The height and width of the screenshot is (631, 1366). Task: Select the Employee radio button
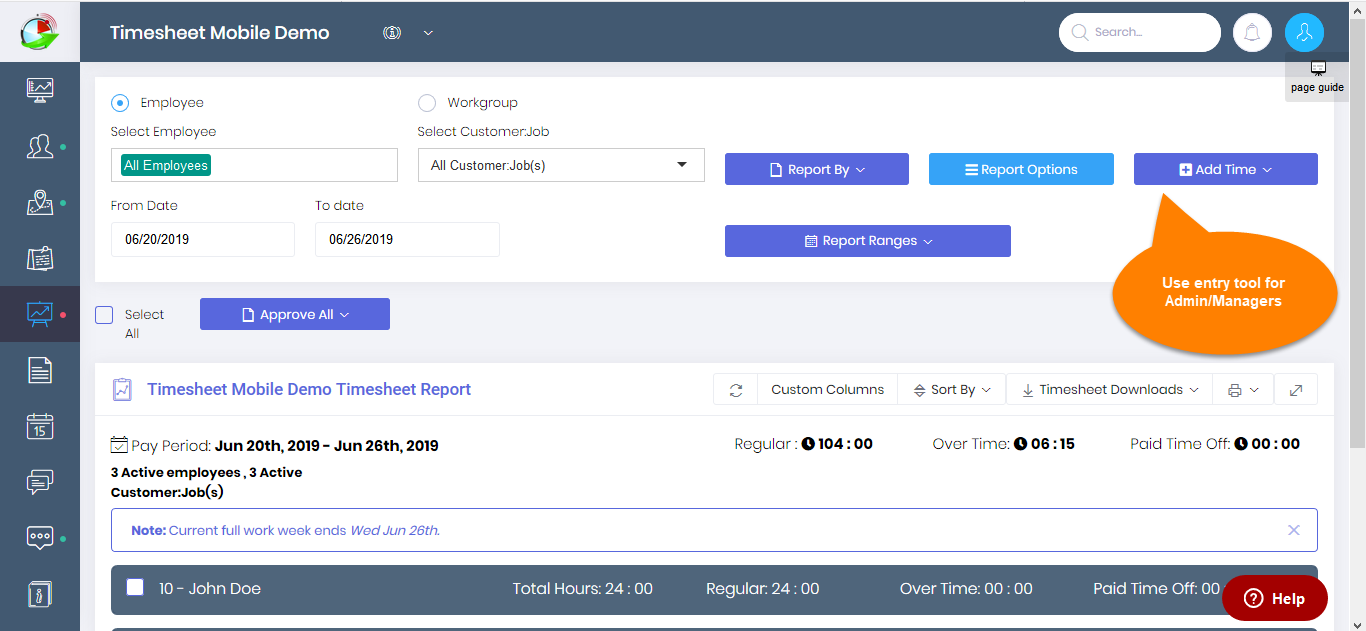tap(120, 102)
